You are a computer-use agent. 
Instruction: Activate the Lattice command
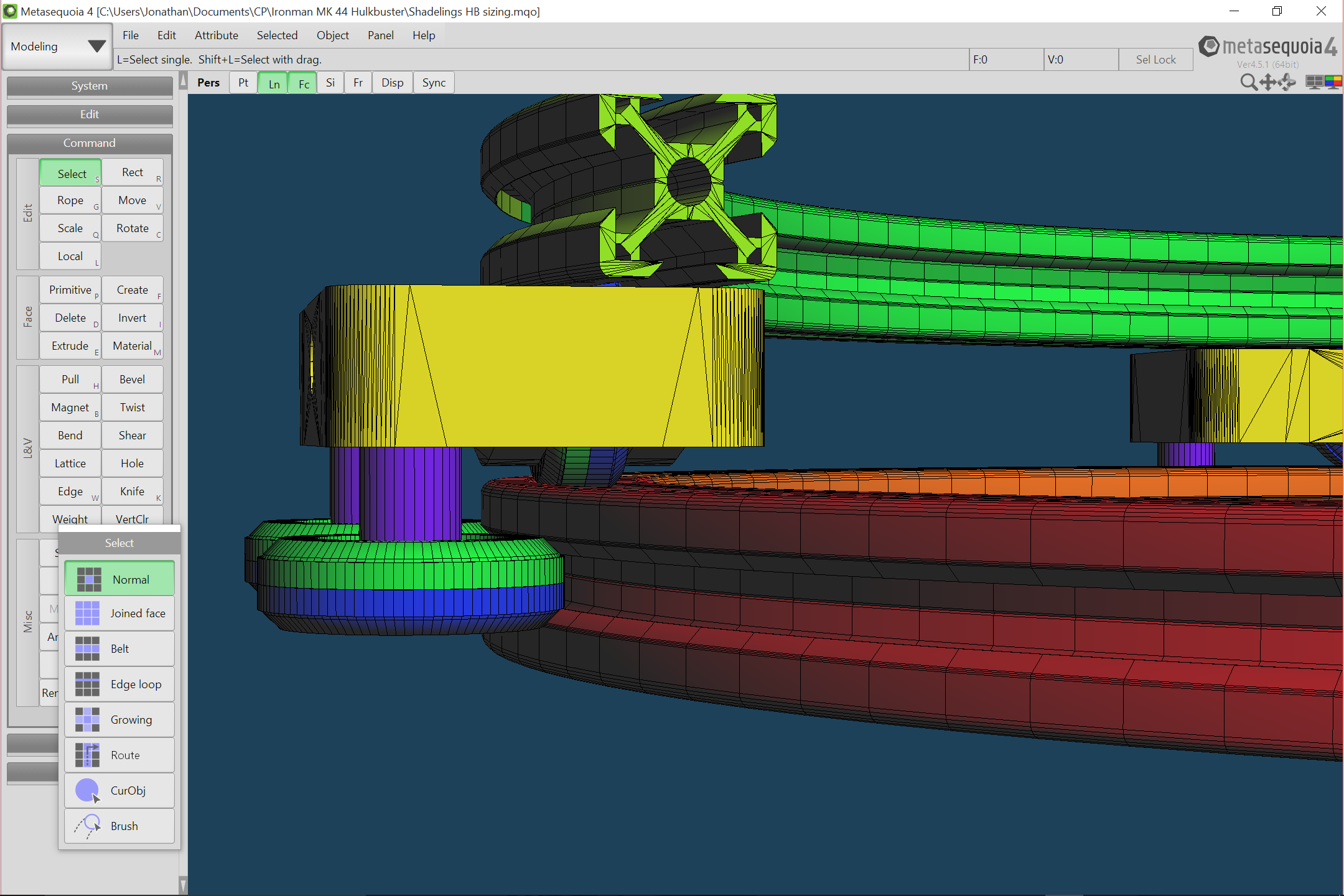click(70, 464)
